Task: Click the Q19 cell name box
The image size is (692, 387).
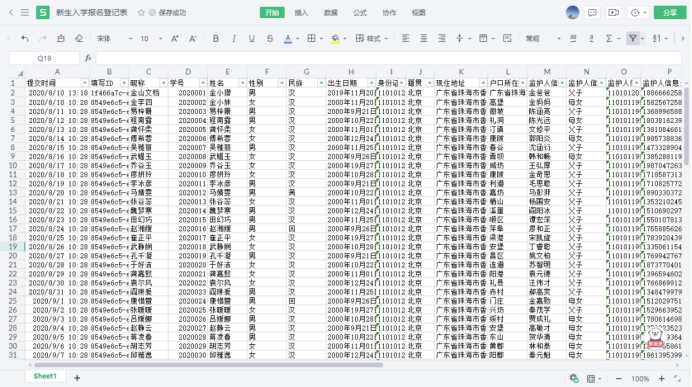Action: (x=44, y=58)
